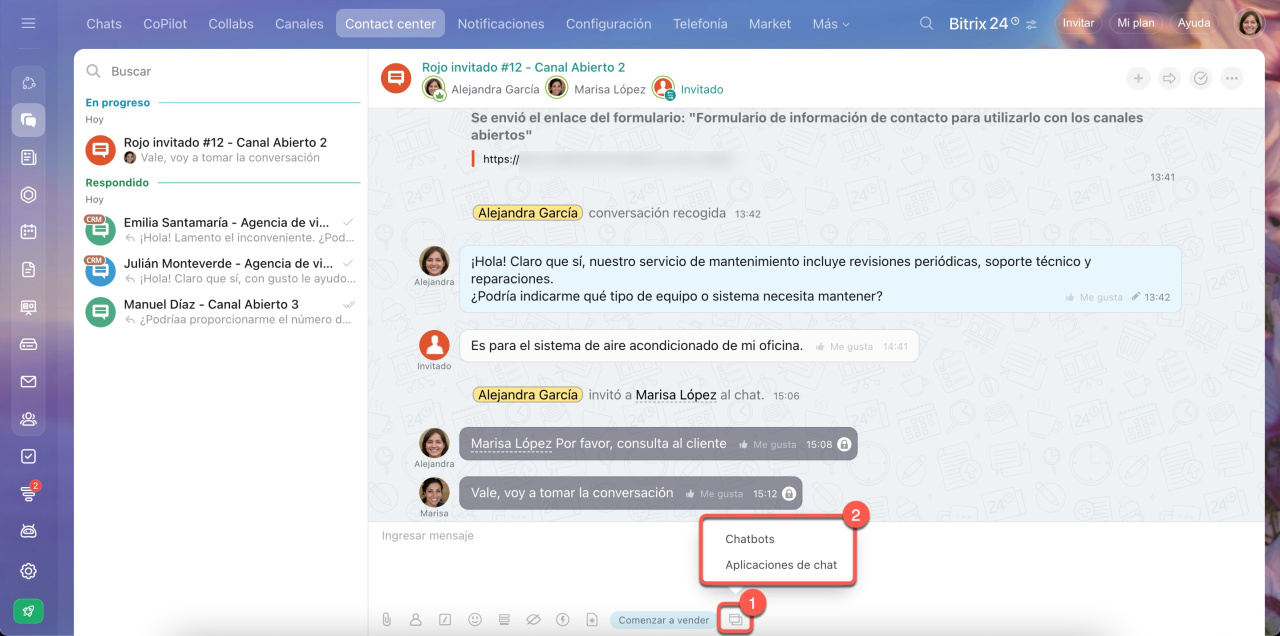Open the user profile avatar at top right
Screen dimensions: 1280x636
(1250, 23)
